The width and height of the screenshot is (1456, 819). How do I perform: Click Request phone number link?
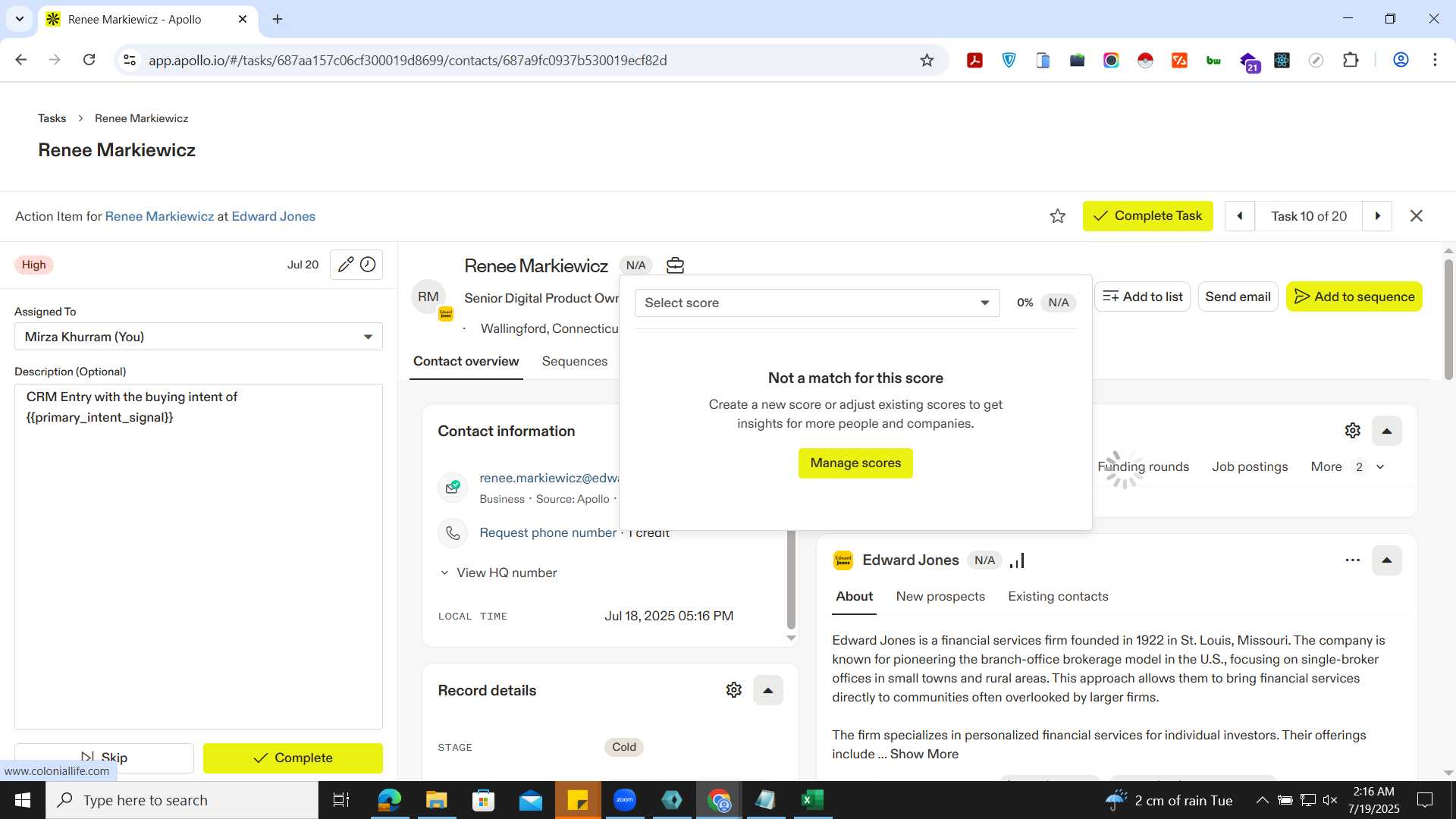(548, 533)
